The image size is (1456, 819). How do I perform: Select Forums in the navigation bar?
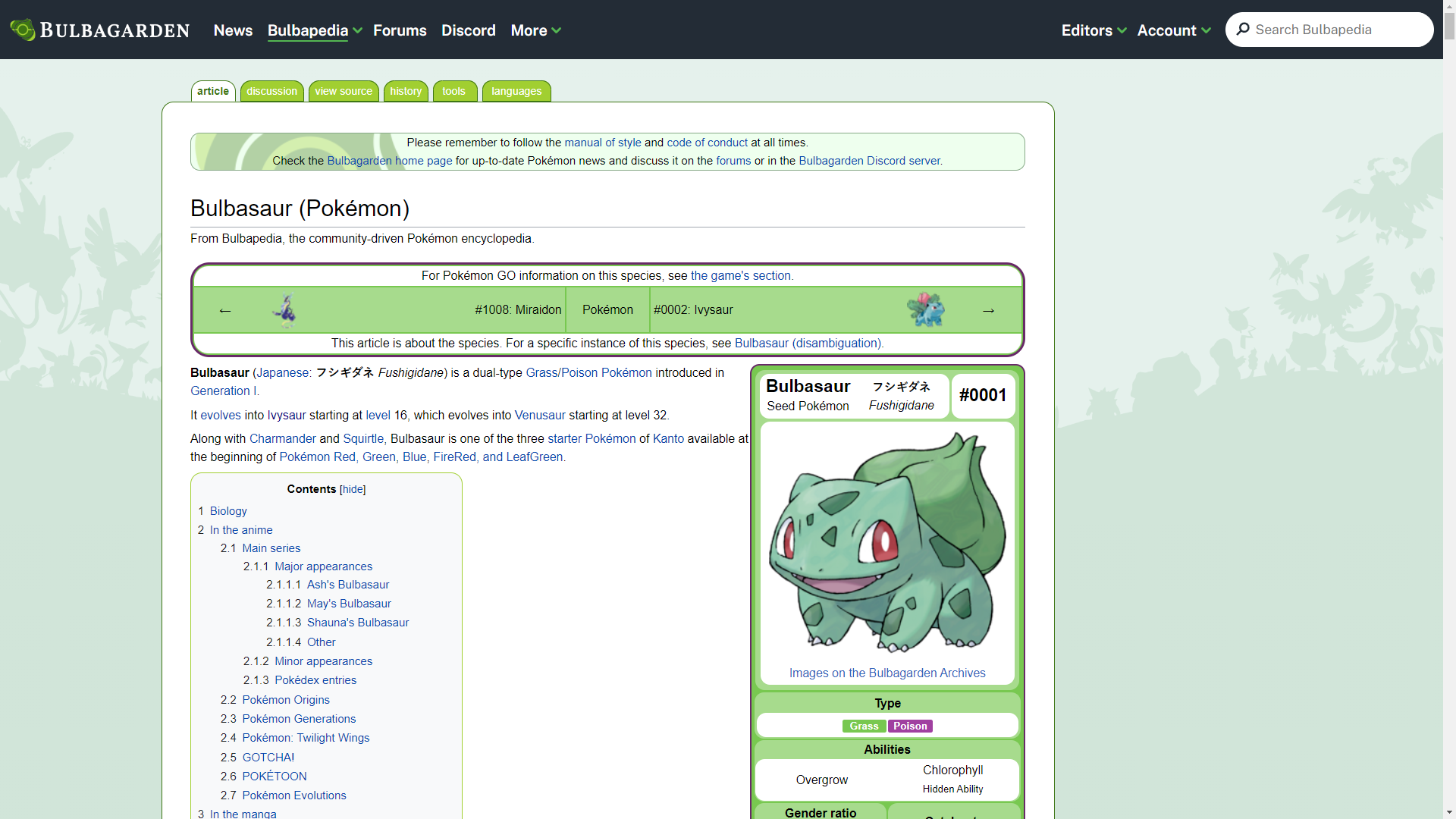click(400, 30)
